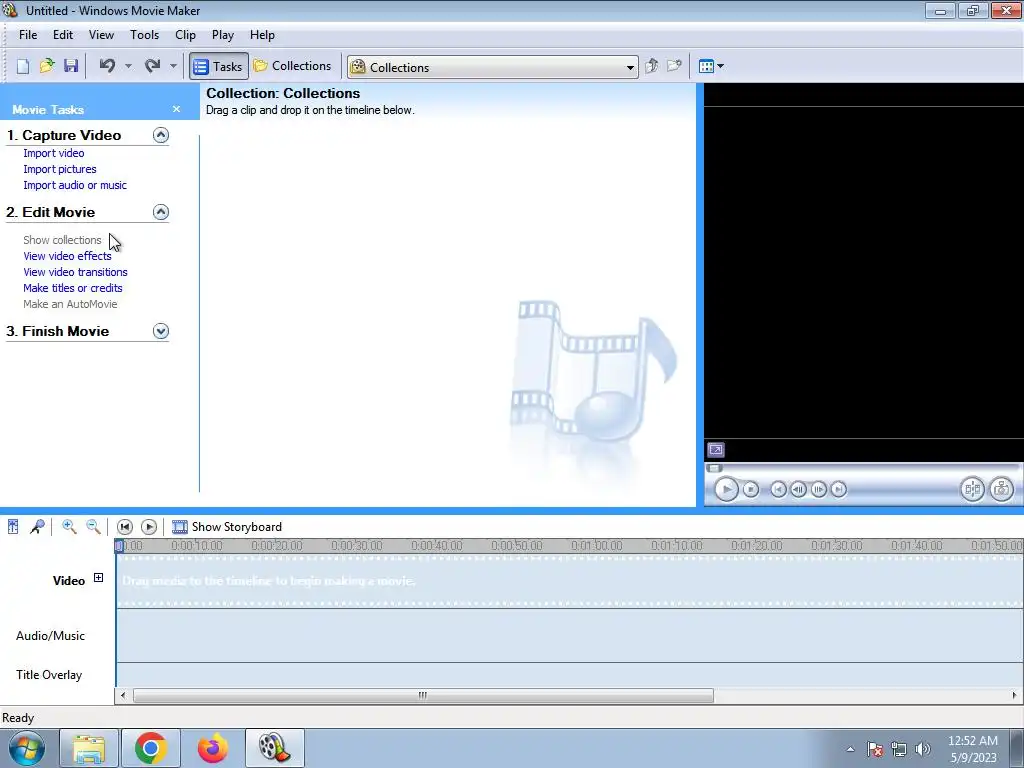This screenshot has height=768, width=1024.
Task: Click the Full Screen preview icon
Action: (716, 450)
